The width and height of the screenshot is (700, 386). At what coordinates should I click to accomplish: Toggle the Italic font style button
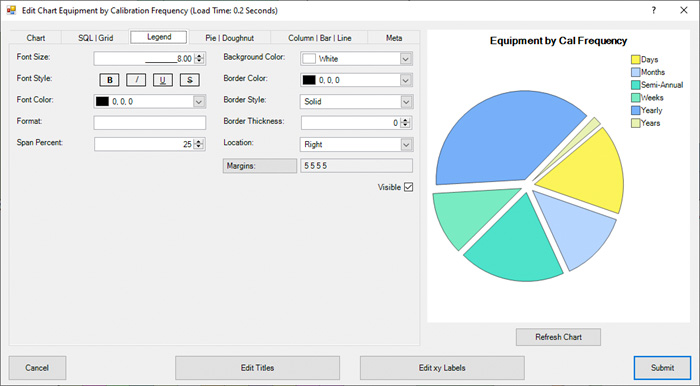(136, 80)
